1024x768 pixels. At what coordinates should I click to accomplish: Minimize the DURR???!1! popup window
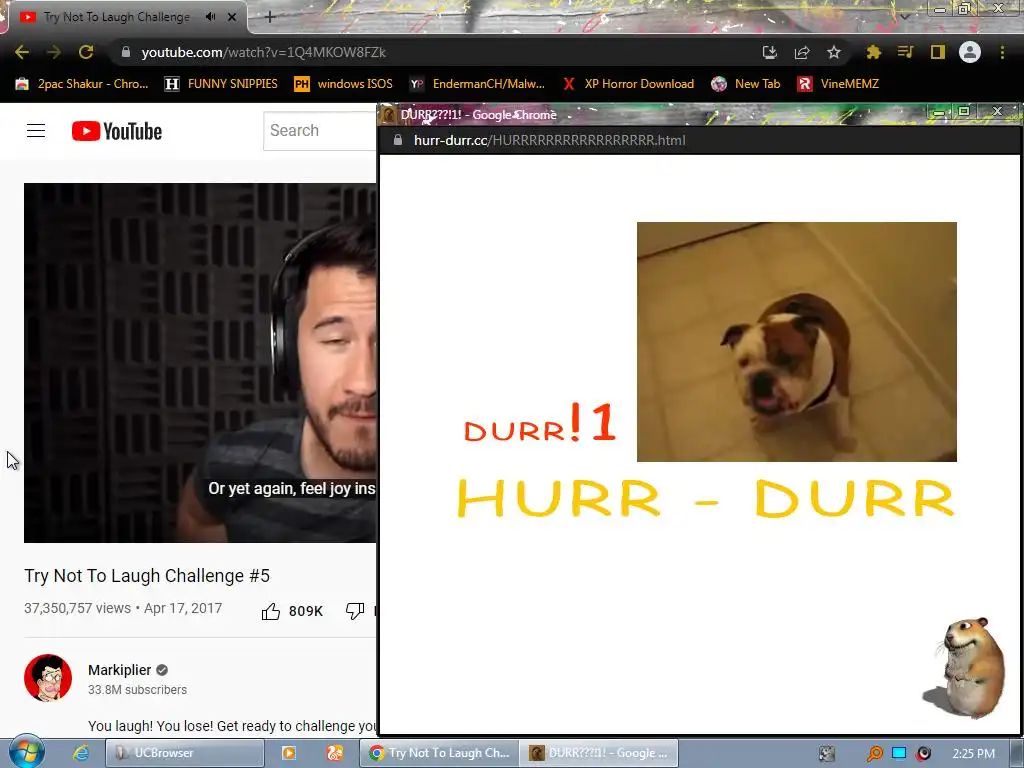pos(940,112)
